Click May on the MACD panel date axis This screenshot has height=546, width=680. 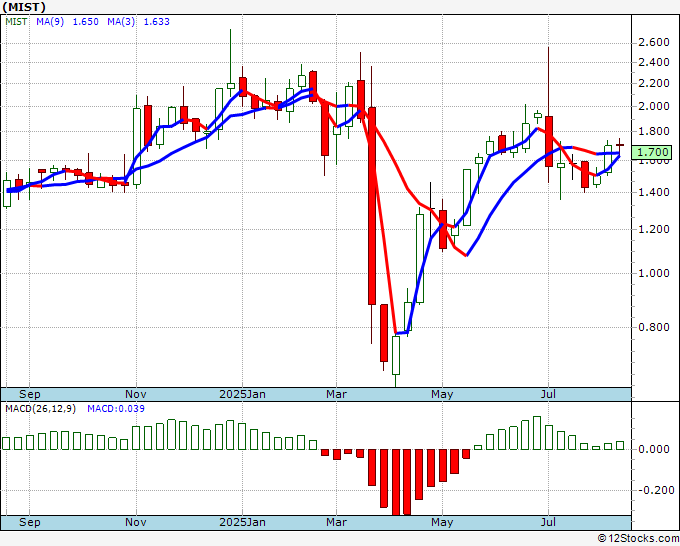(442, 522)
